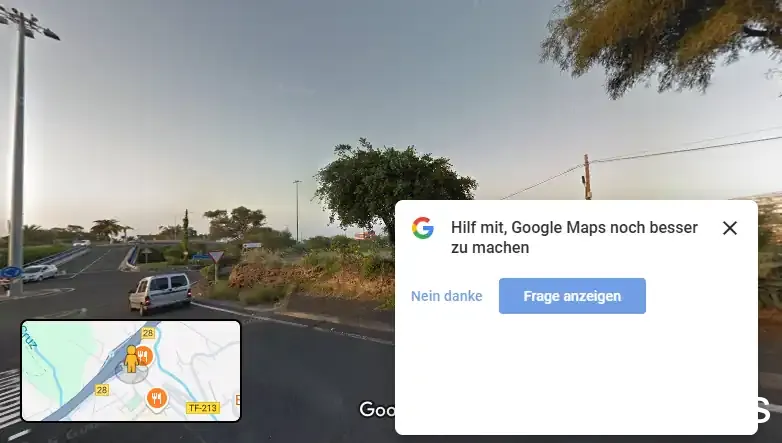The height and width of the screenshot is (443, 782).
Task: Open the lower restaurant pin on the minimap
Action: pyautogui.click(x=157, y=400)
